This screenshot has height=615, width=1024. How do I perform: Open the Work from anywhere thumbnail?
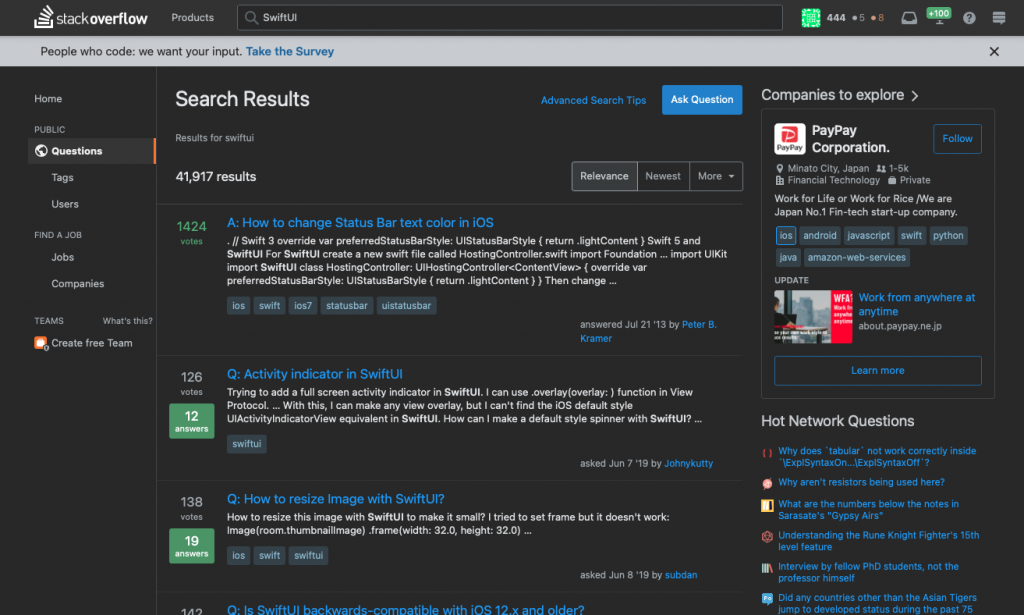813,317
